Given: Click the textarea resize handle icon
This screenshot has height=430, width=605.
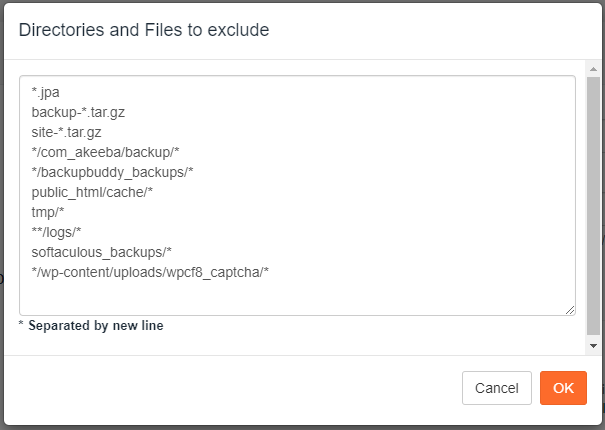Looking at the screenshot, I should [x=570, y=310].
